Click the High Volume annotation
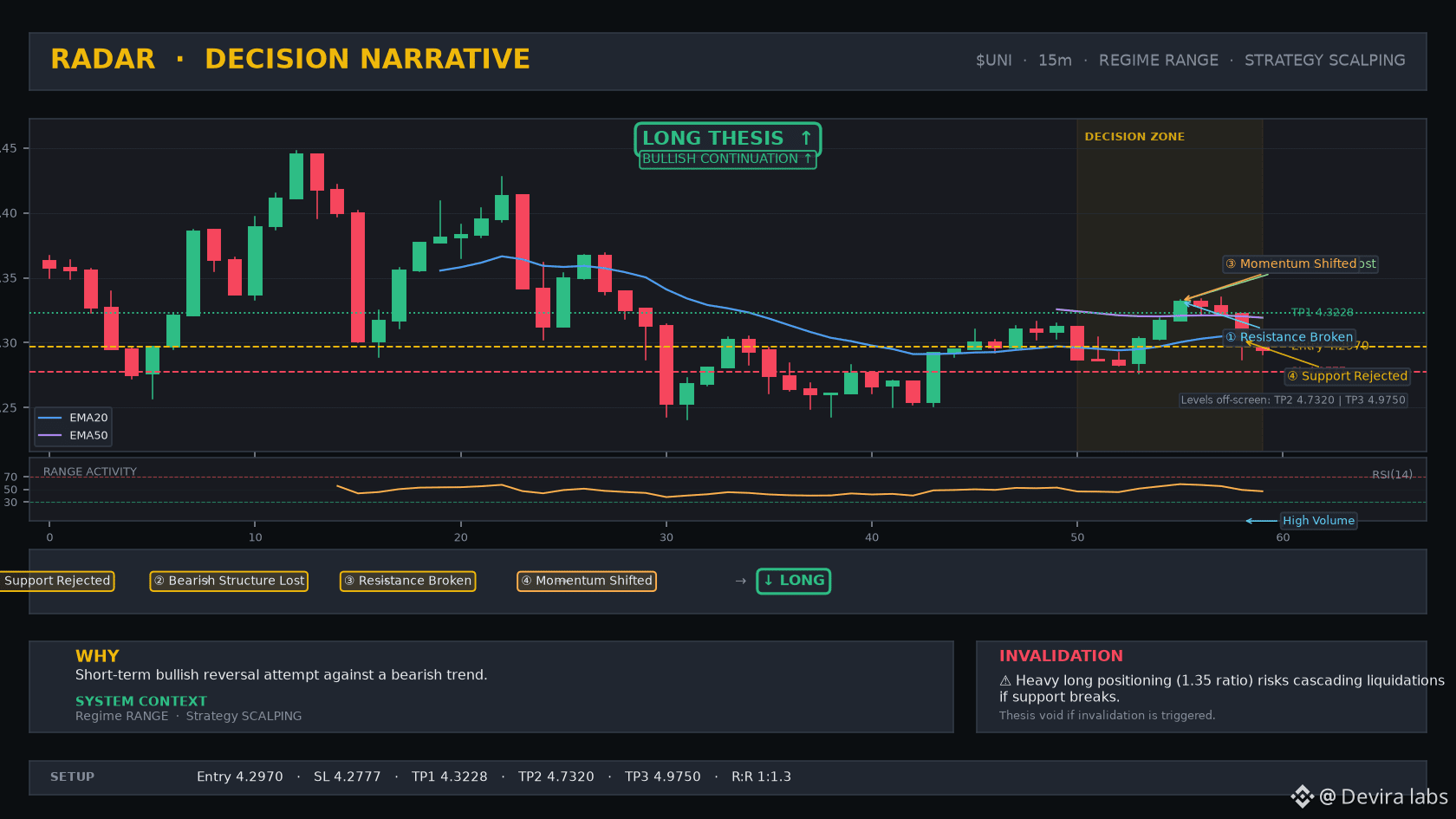Viewport: 1456px width, 819px height. (1318, 521)
